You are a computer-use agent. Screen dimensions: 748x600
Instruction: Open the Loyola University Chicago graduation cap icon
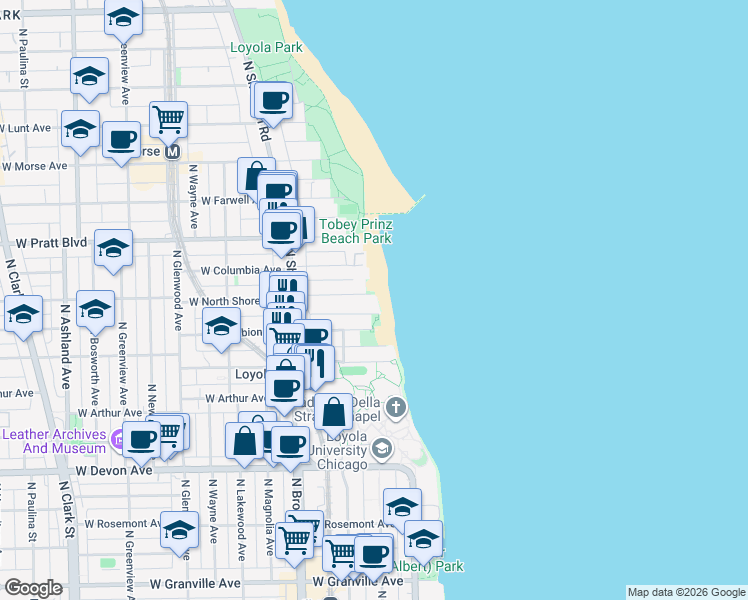point(382,448)
